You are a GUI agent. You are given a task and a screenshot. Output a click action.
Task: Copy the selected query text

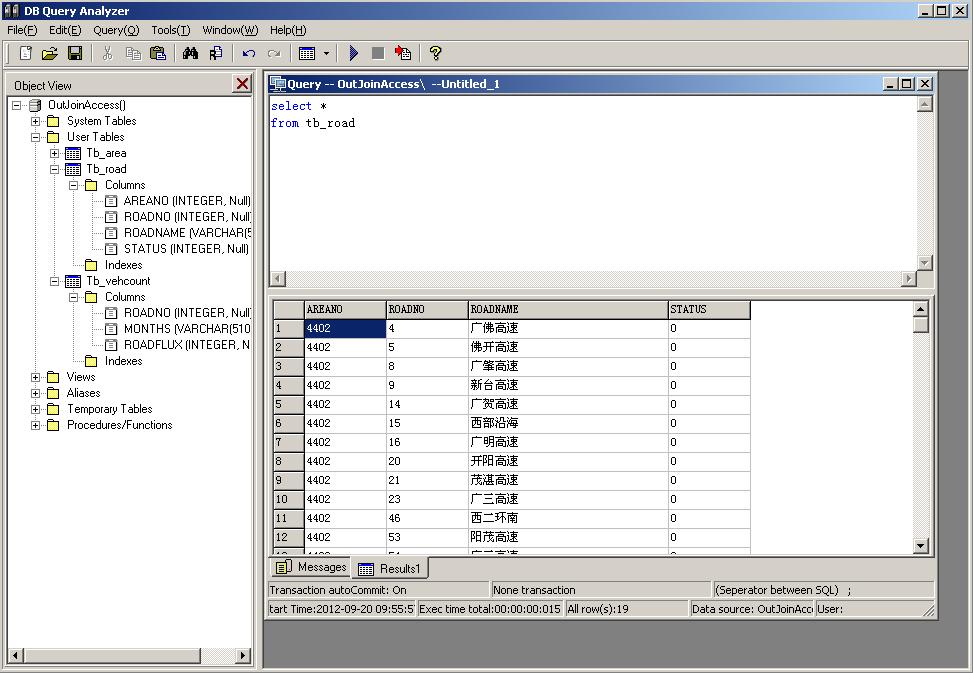pos(135,52)
